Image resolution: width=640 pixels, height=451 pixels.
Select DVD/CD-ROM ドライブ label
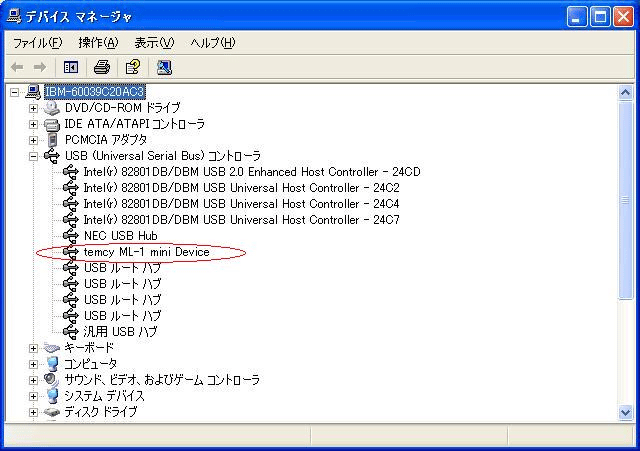(122, 108)
